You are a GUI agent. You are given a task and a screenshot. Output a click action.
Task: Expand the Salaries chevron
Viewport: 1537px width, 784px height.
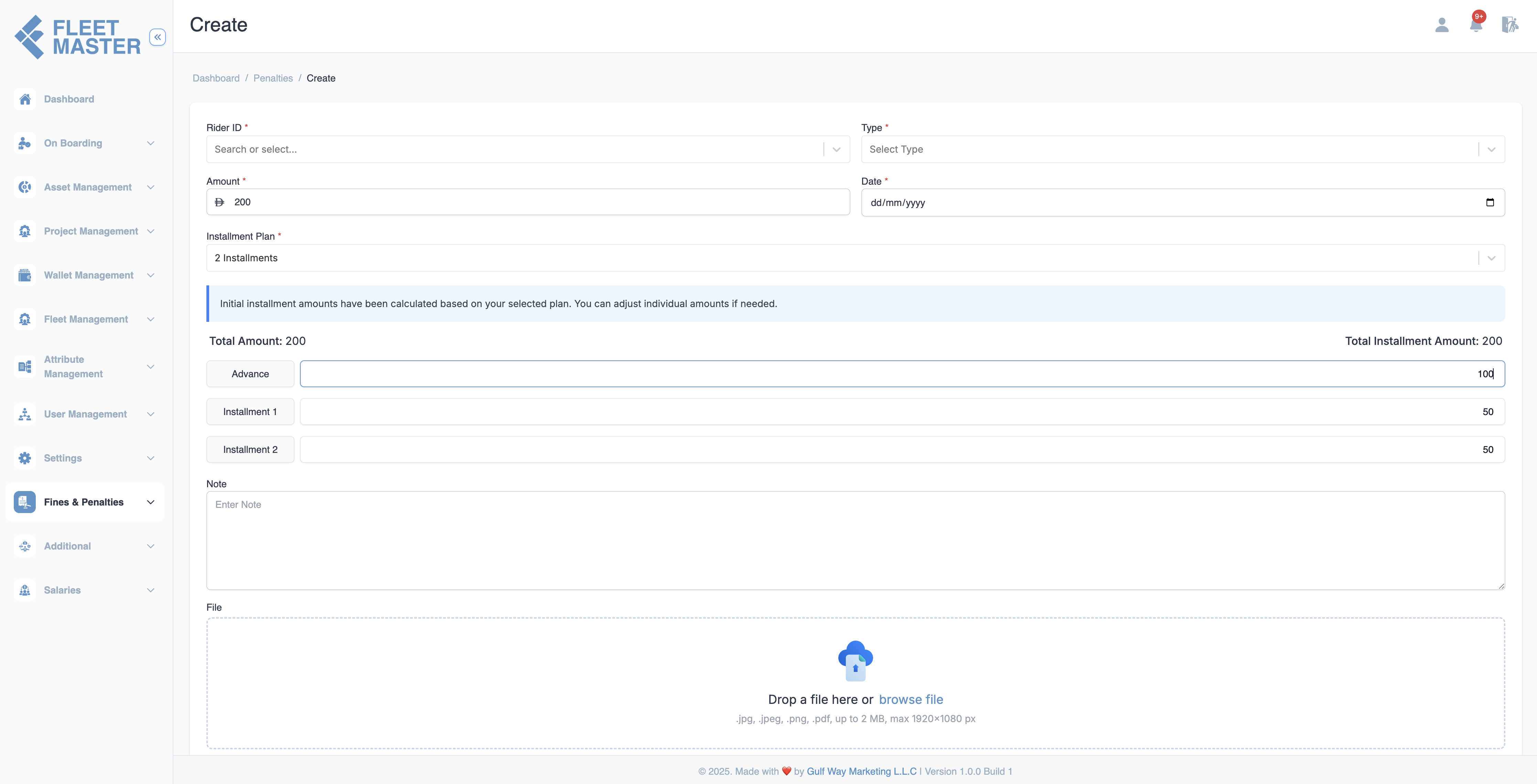(151, 590)
